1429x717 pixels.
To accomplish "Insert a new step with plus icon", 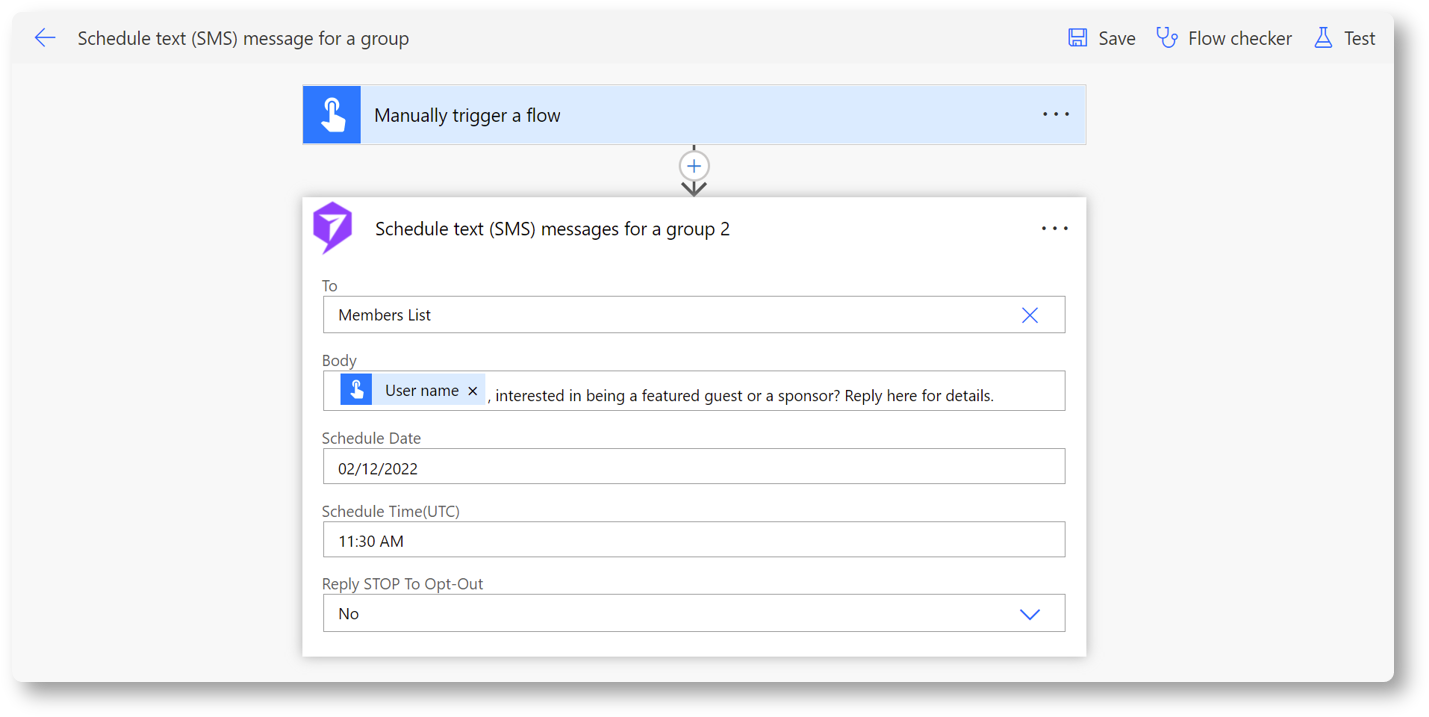I will point(694,166).
